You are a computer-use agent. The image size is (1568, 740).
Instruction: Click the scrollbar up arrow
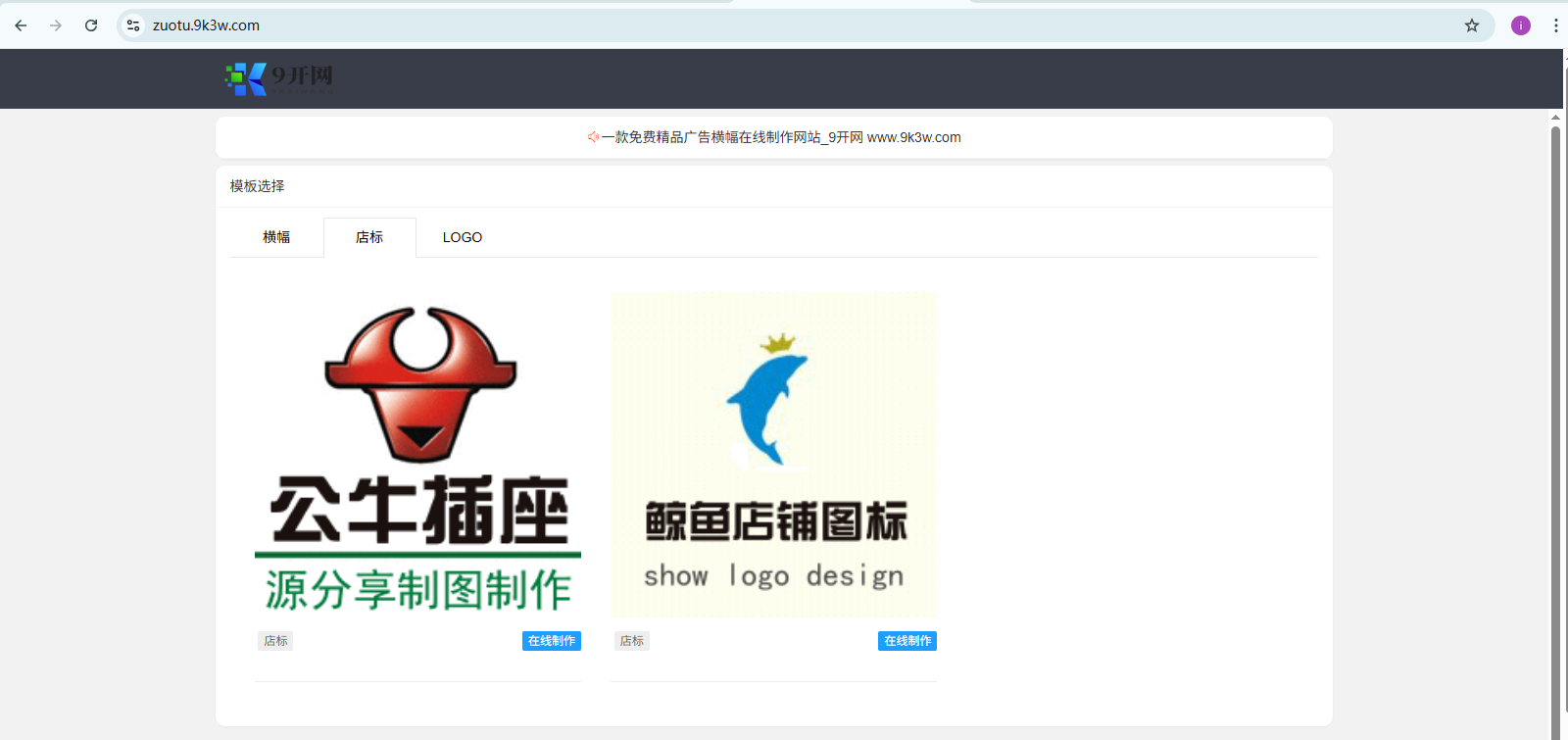click(x=1555, y=118)
